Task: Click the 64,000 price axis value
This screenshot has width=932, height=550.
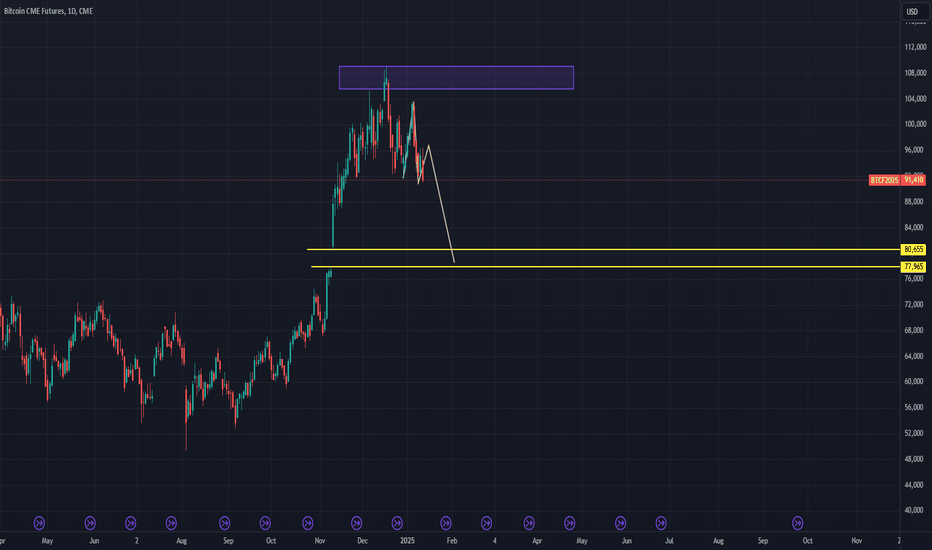Action: click(914, 356)
